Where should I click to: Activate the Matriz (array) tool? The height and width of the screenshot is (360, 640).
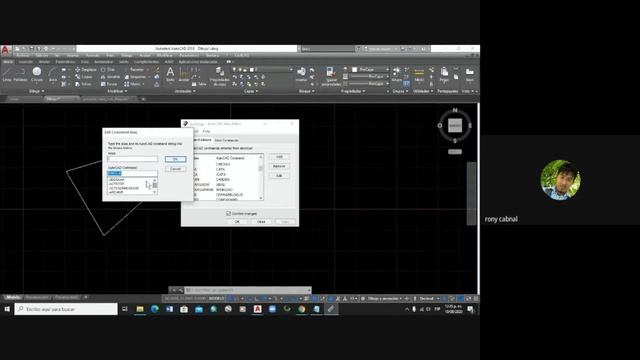coord(132,84)
